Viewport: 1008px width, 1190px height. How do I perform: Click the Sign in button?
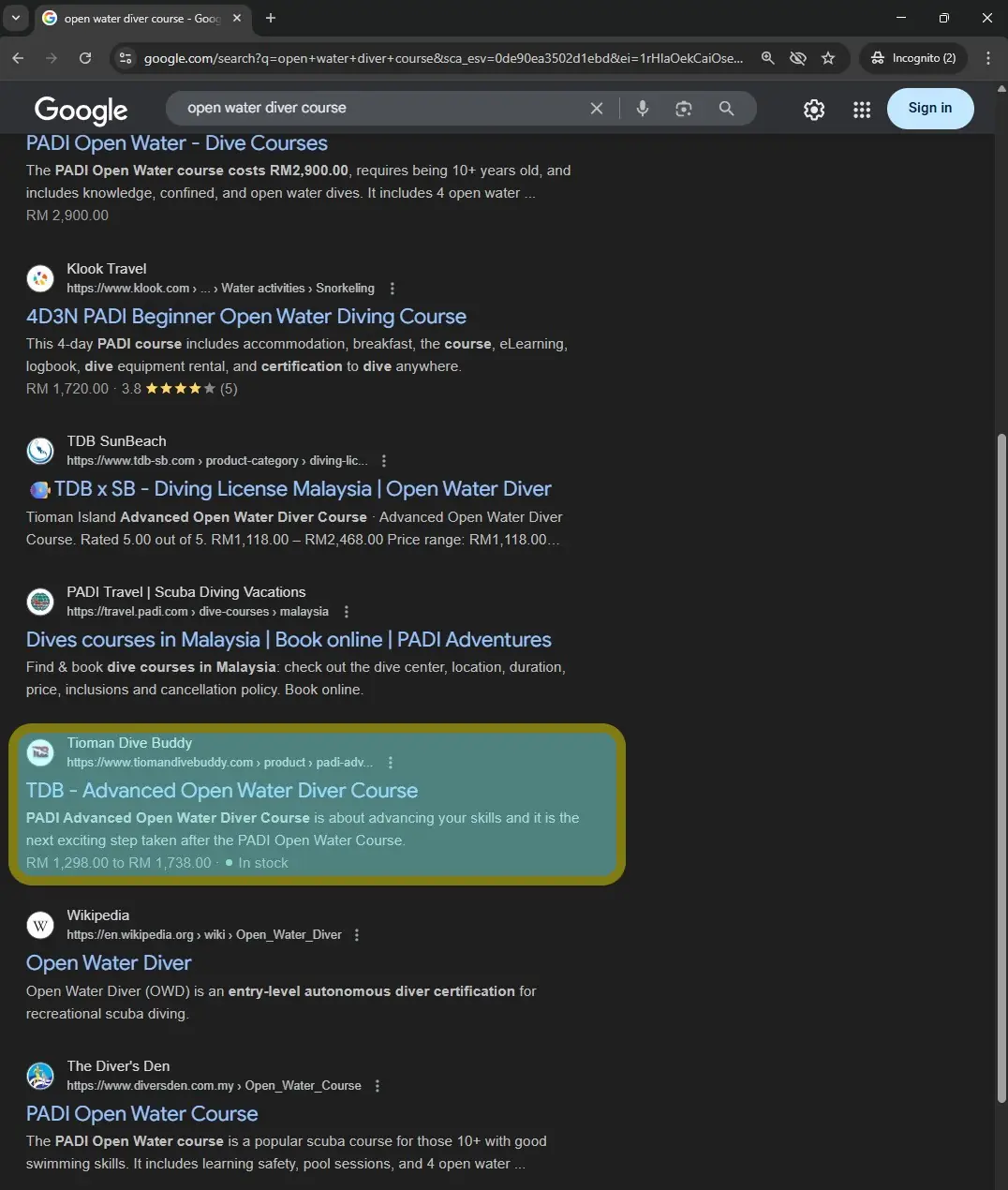point(930,108)
